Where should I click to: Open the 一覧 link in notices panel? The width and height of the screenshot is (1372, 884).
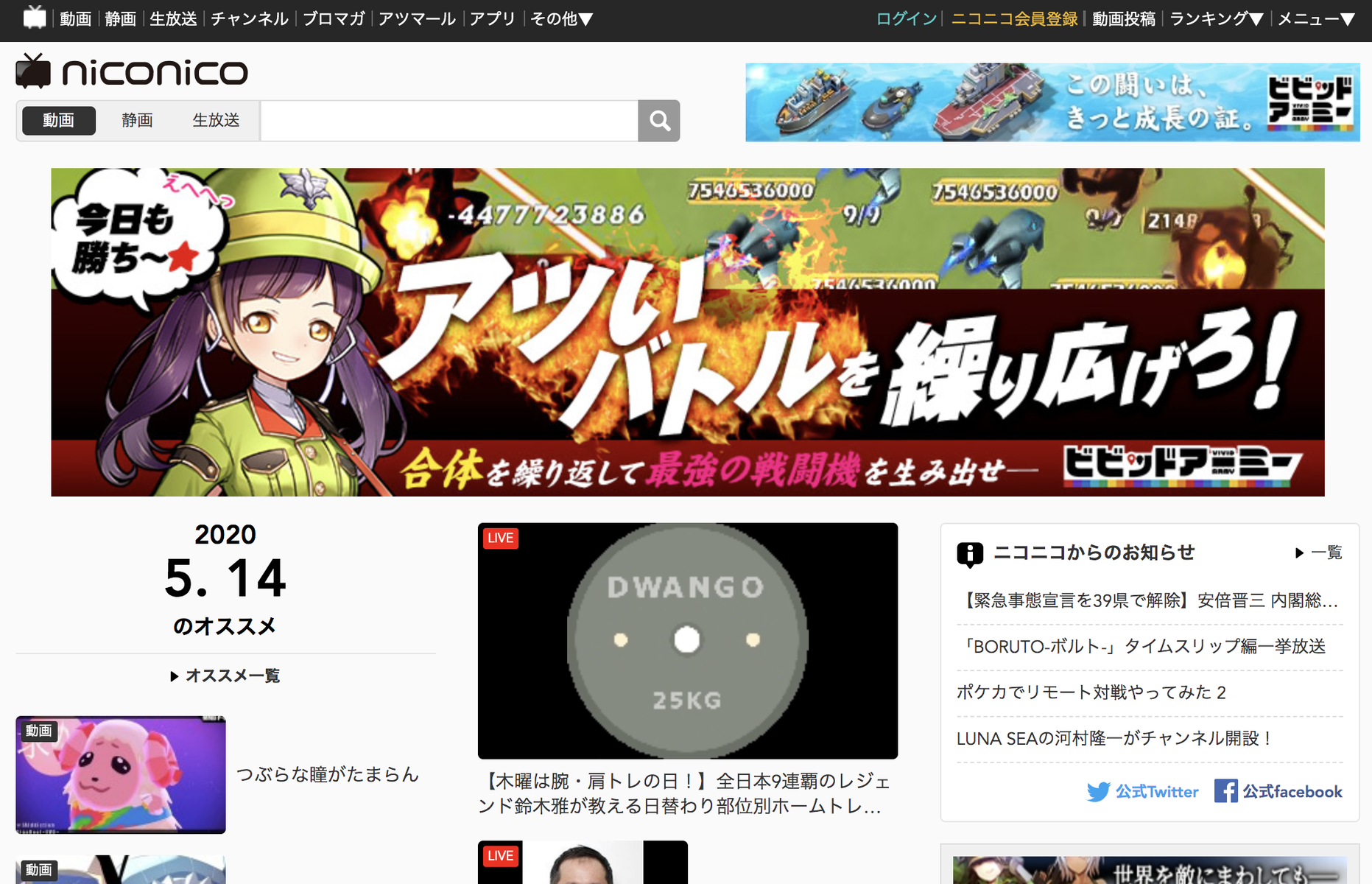click(1319, 552)
